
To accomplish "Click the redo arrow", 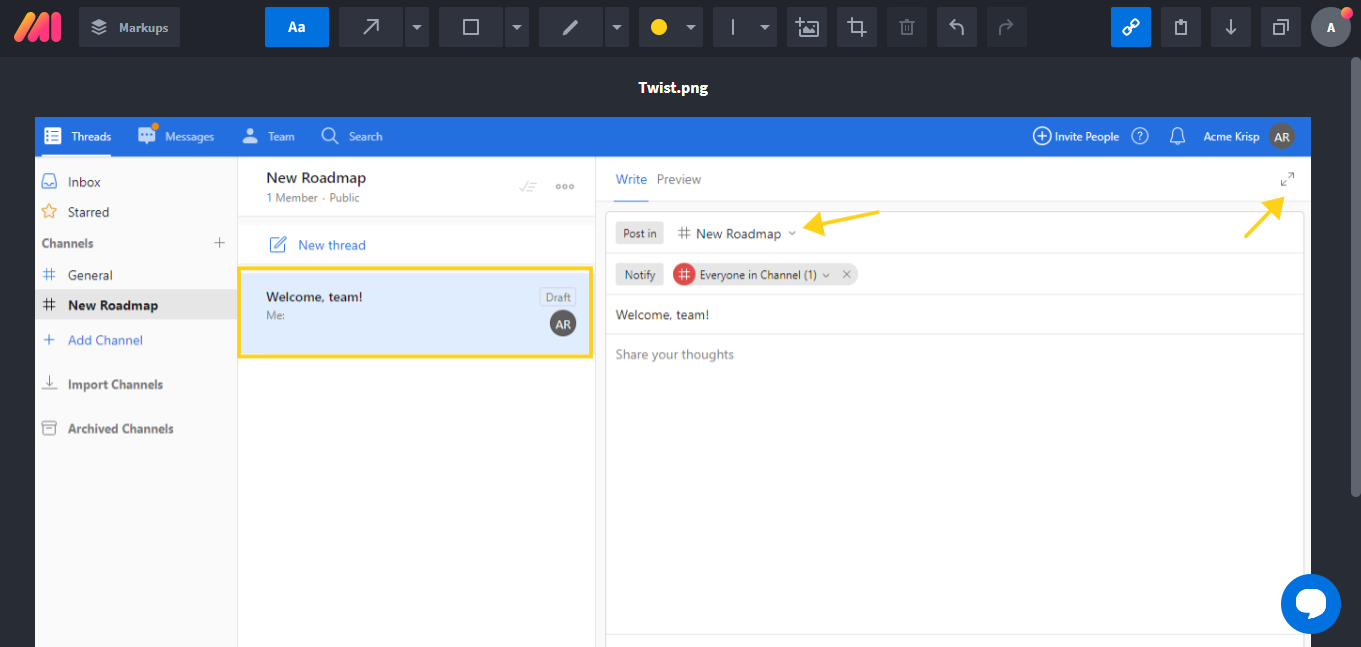I will [1007, 27].
